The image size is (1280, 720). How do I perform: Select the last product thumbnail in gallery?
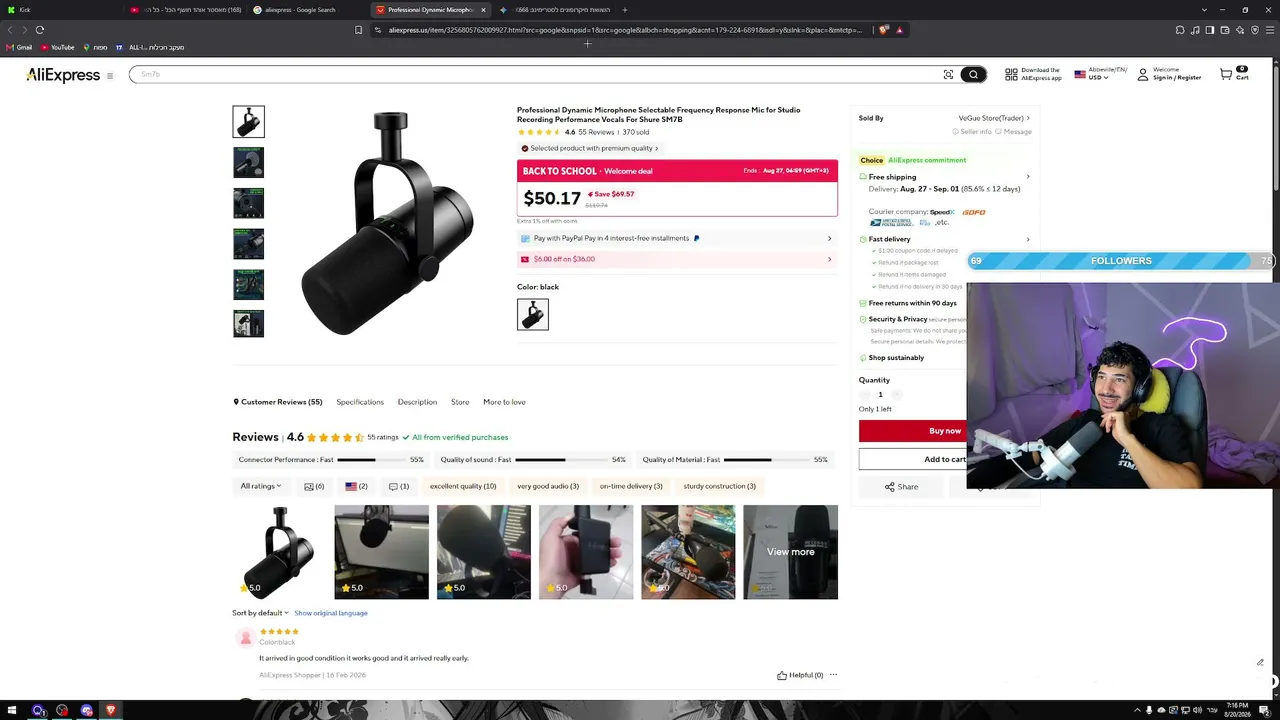tap(249, 323)
